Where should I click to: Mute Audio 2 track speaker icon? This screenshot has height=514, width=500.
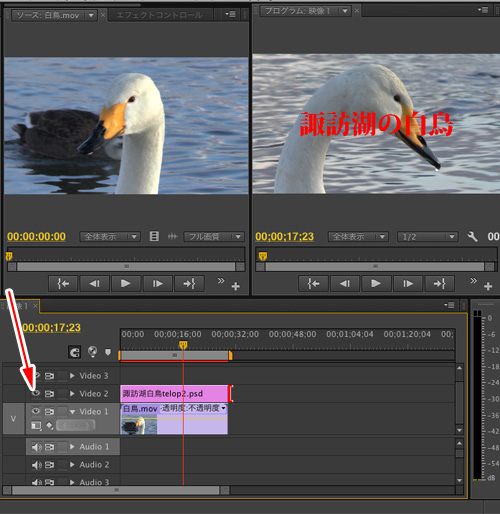coord(36,465)
